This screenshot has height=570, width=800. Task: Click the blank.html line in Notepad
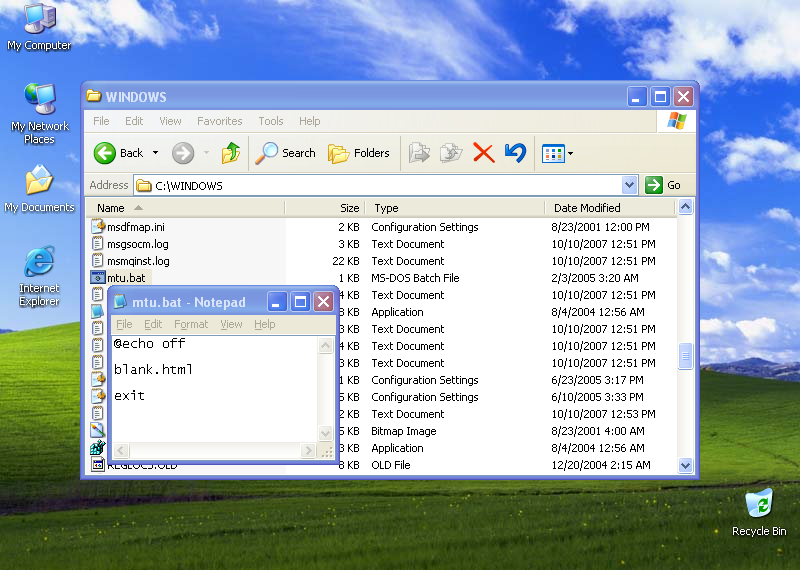coord(153,369)
